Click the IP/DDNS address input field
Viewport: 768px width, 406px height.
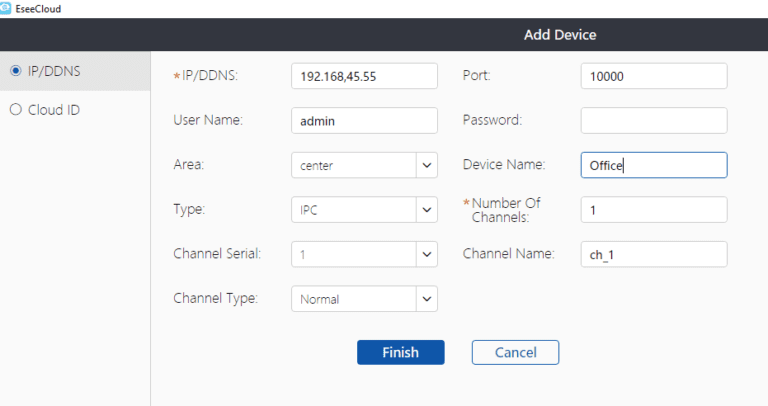[x=364, y=76]
